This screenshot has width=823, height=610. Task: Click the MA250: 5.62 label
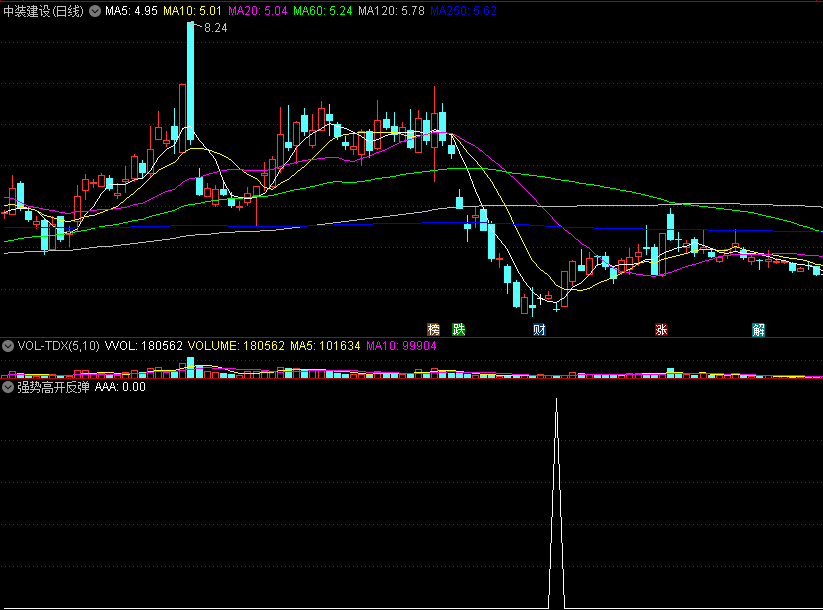pos(463,11)
